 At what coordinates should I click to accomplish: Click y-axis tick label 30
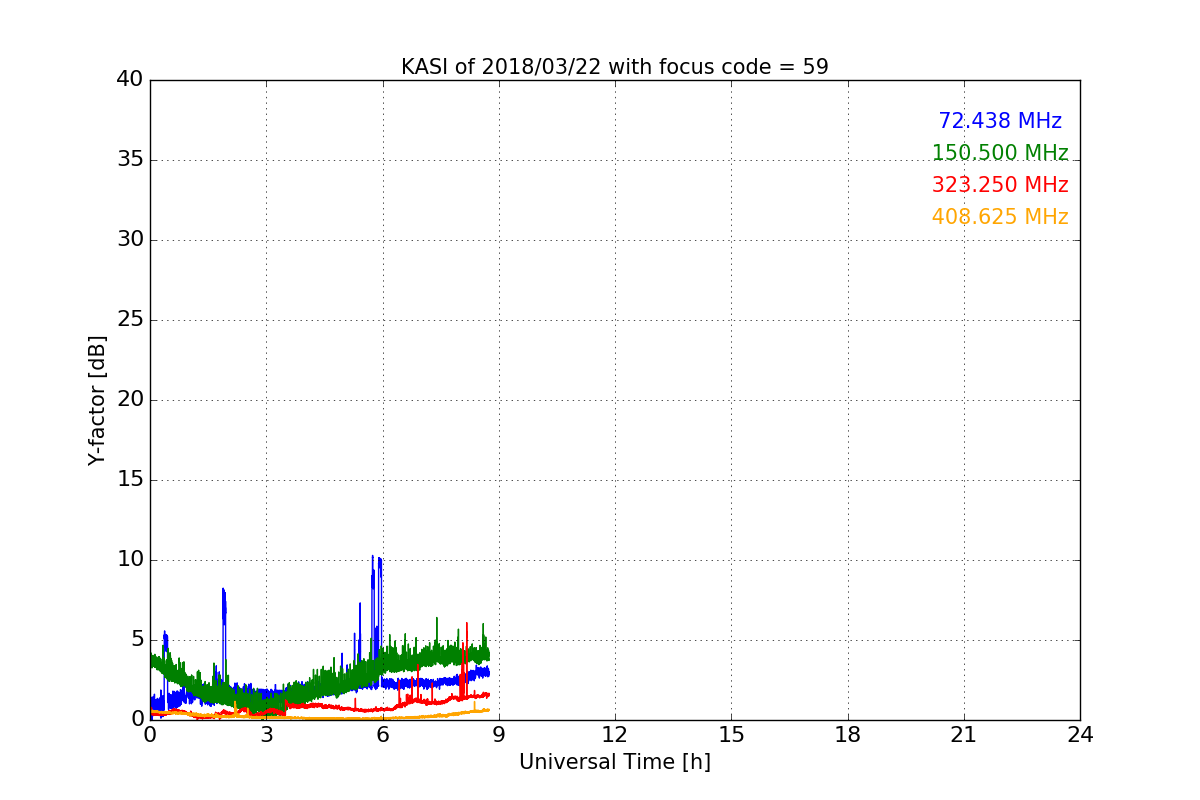(x=130, y=240)
